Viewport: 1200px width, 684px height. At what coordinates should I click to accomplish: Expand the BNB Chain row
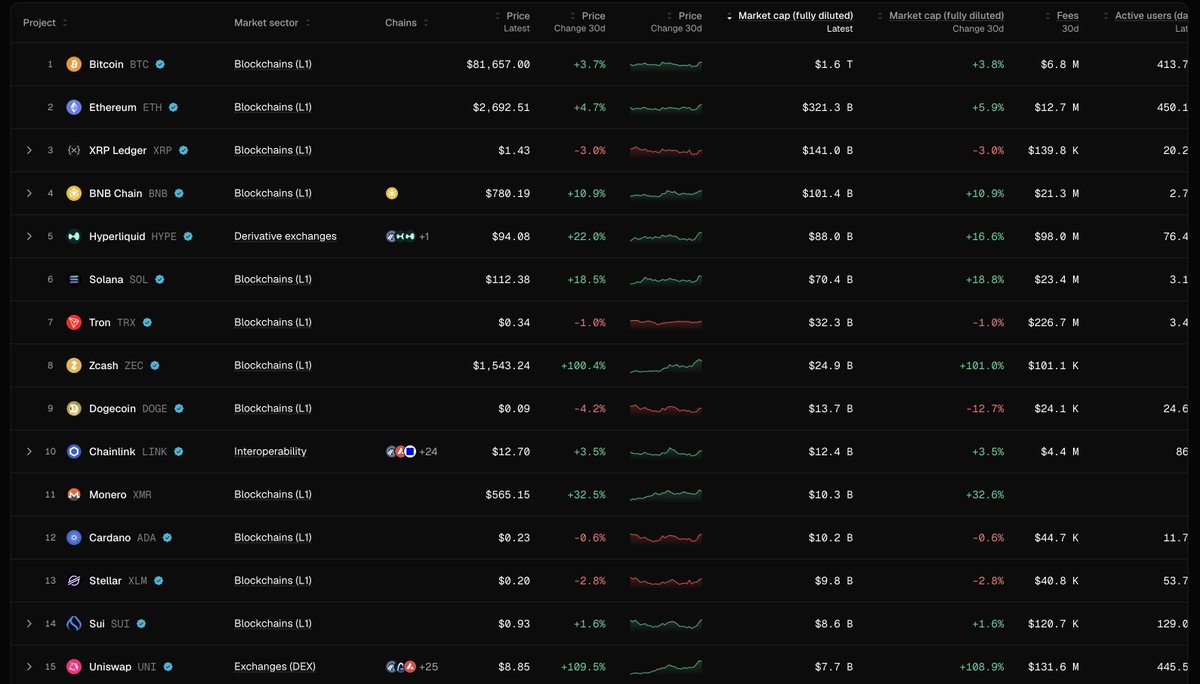click(x=29, y=193)
